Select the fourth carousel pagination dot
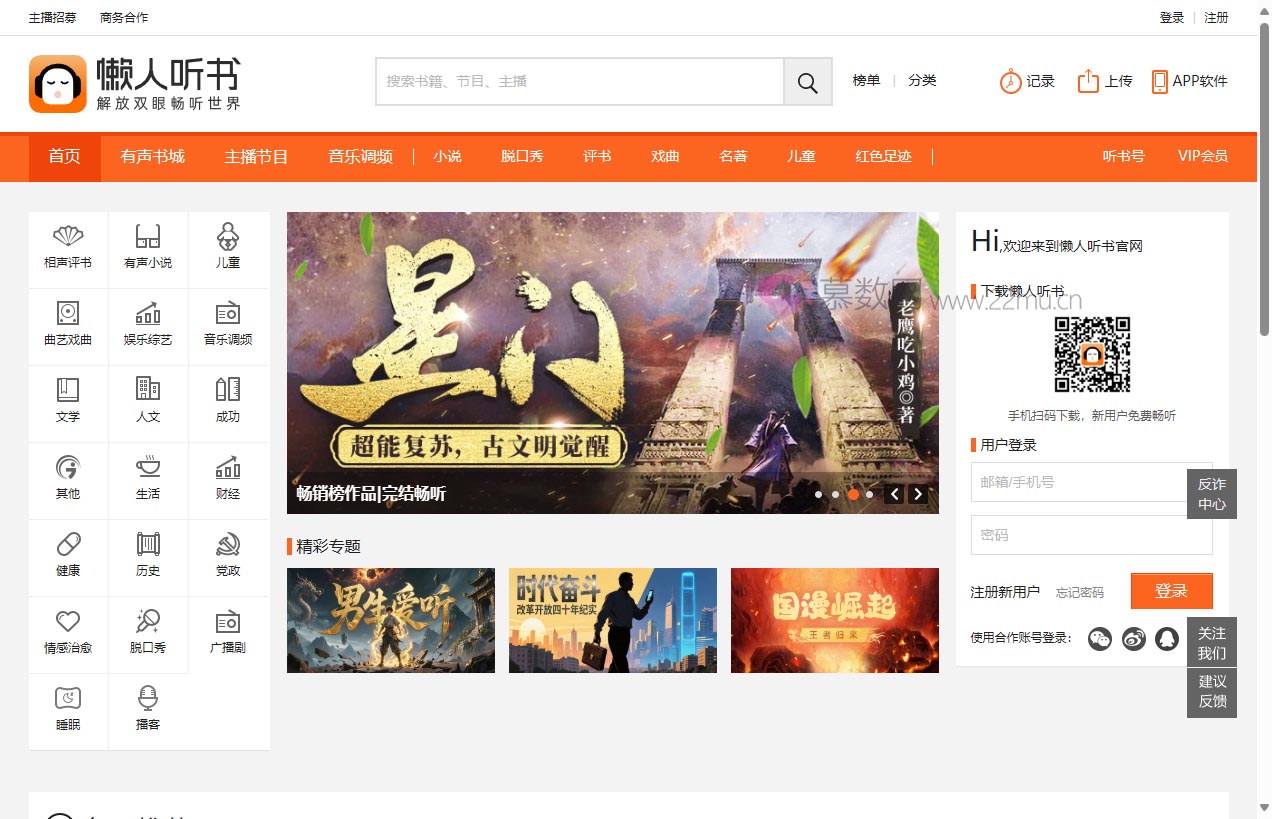This screenshot has width=1272, height=819. (x=870, y=494)
